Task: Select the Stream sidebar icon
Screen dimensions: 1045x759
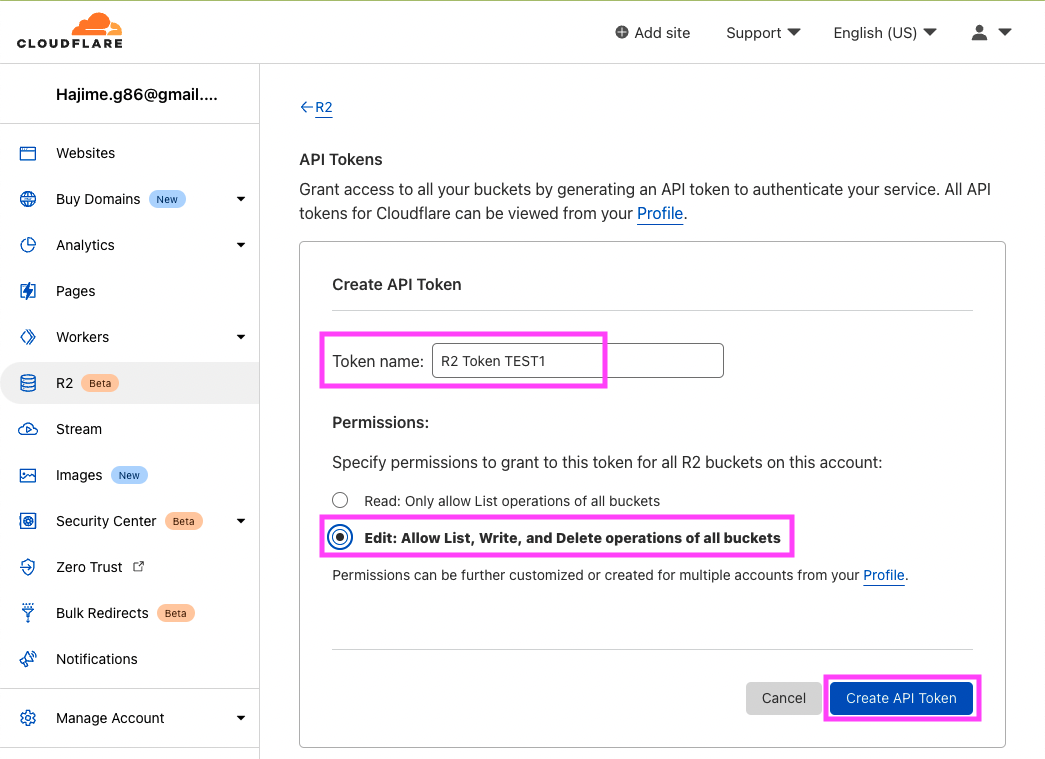Action: pos(27,429)
